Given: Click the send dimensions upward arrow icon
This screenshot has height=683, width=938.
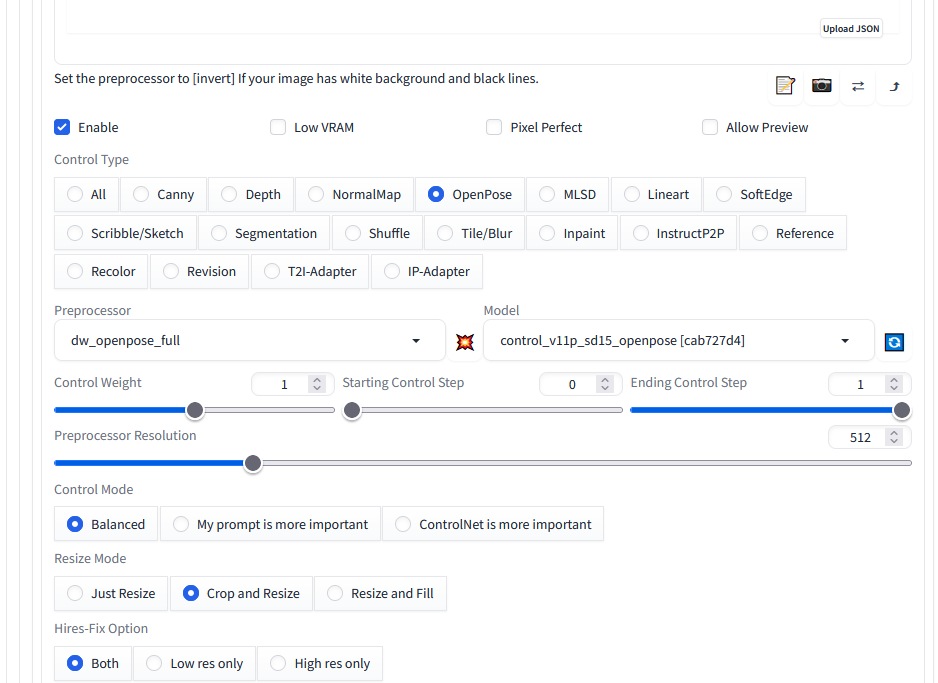Looking at the screenshot, I should tap(894, 86).
